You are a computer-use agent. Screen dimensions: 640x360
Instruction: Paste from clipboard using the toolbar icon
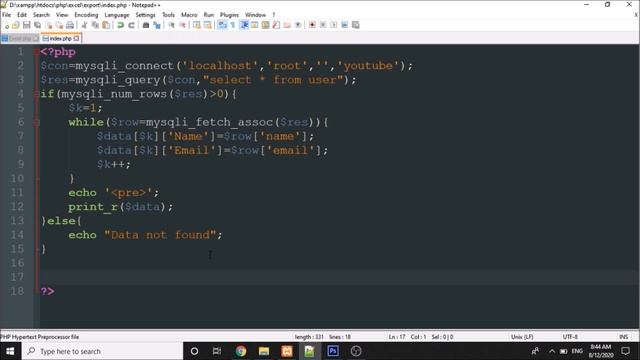pos(106,25)
